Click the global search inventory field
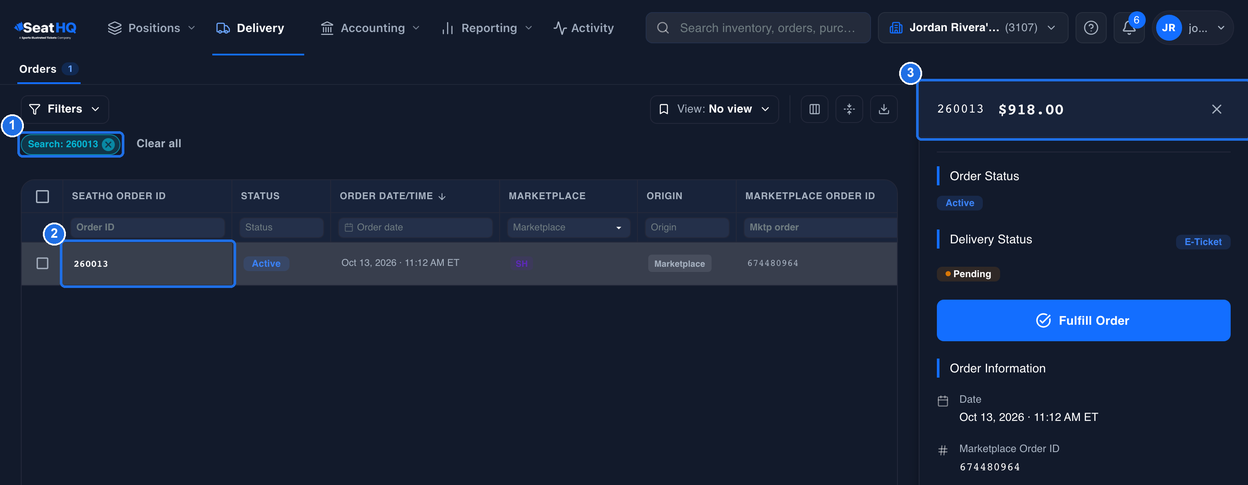Screen dimensions: 1248x485 [x=758, y=28]
